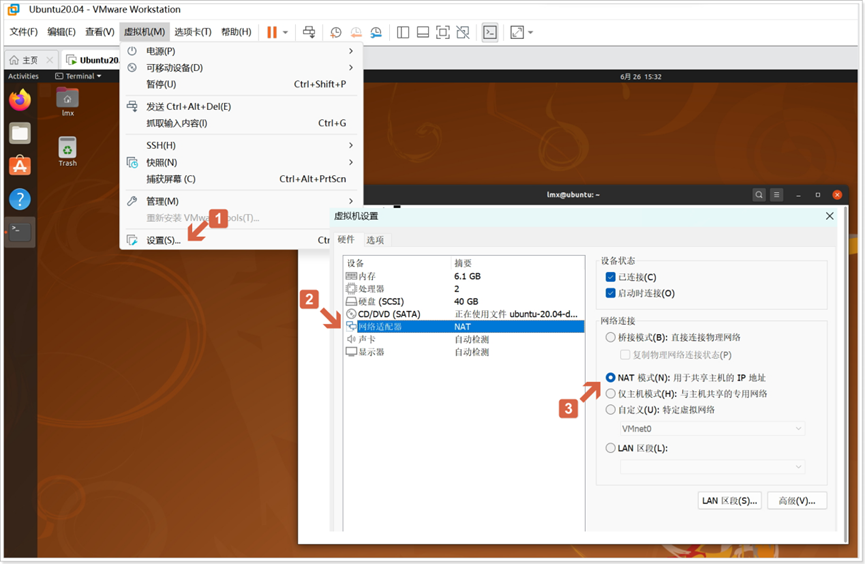Viewport: 865px width, 564px height.
Task: Open the Terminal app menu in top bar
Action: click(78, 76)
